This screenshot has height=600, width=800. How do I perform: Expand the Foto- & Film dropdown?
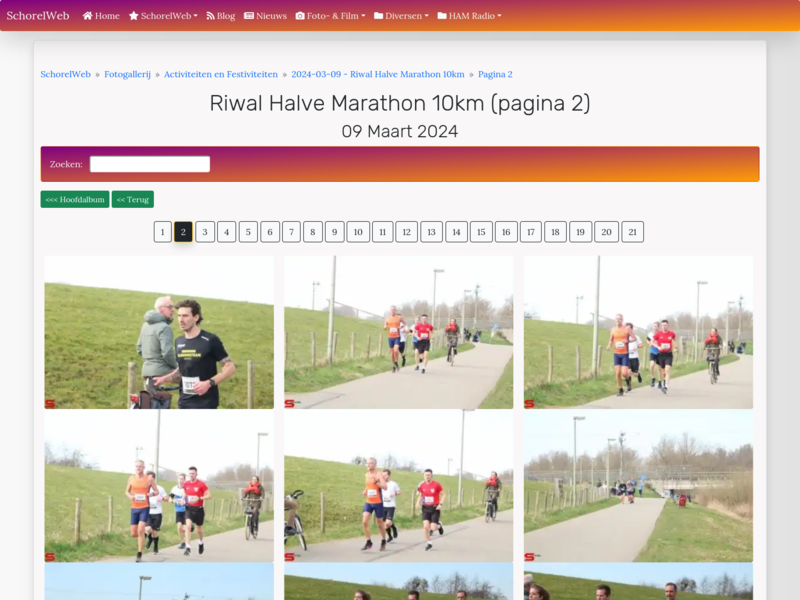[331, 16]
